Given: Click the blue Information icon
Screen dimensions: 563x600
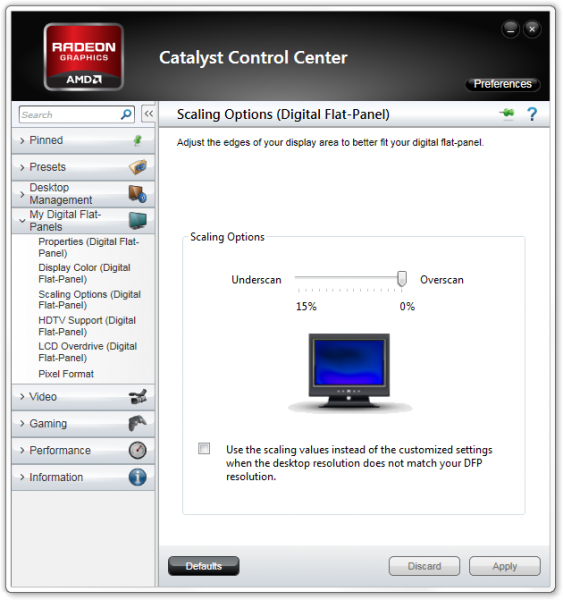Looking at the screenshot, I should pyautogui.click(x=137, y=477).
